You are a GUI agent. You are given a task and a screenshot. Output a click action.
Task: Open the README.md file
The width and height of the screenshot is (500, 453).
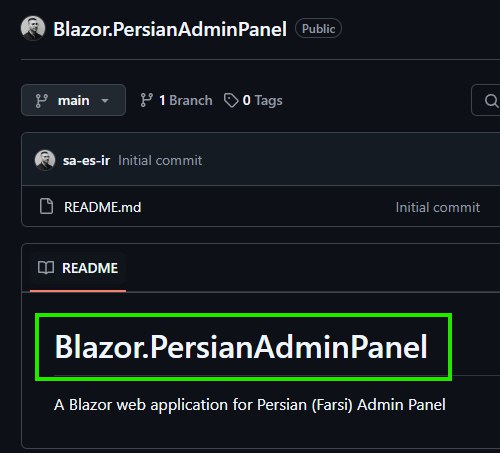(103, 207)
